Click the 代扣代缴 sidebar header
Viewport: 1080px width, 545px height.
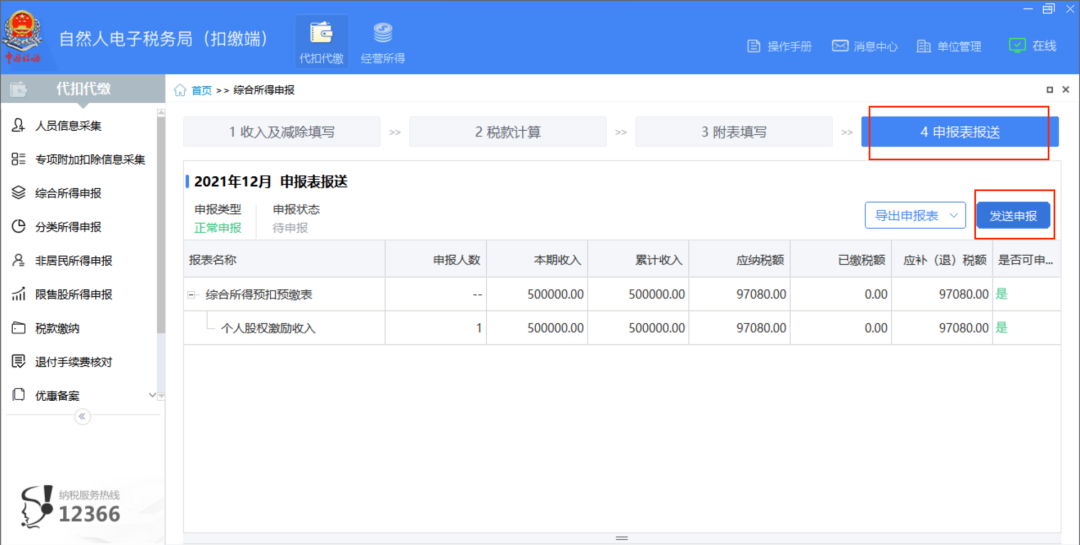pos(83,89)
